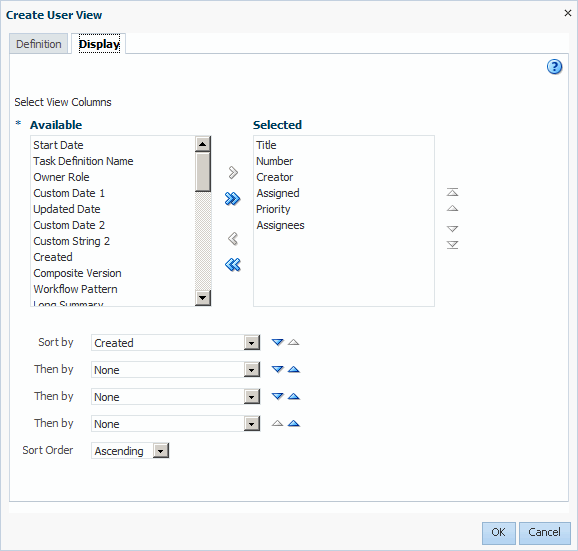Click the single left-arrow remove icon

(x=233, y=239)
